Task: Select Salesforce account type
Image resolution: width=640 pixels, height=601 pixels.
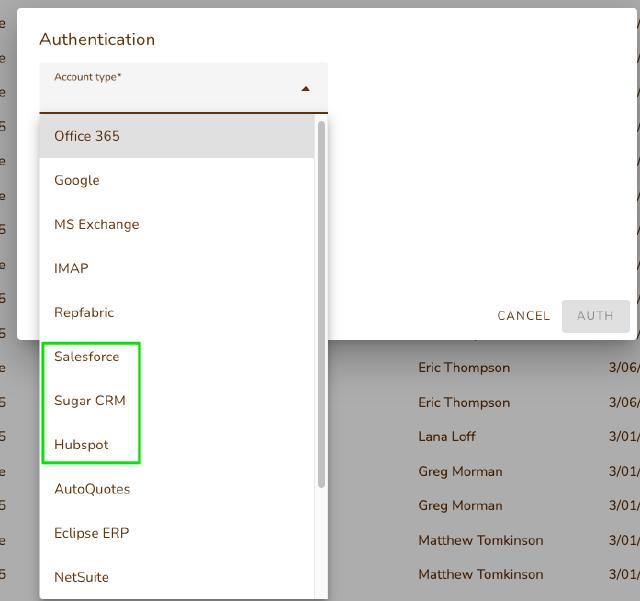Action: pyautogui.click(x=177, y=356)
